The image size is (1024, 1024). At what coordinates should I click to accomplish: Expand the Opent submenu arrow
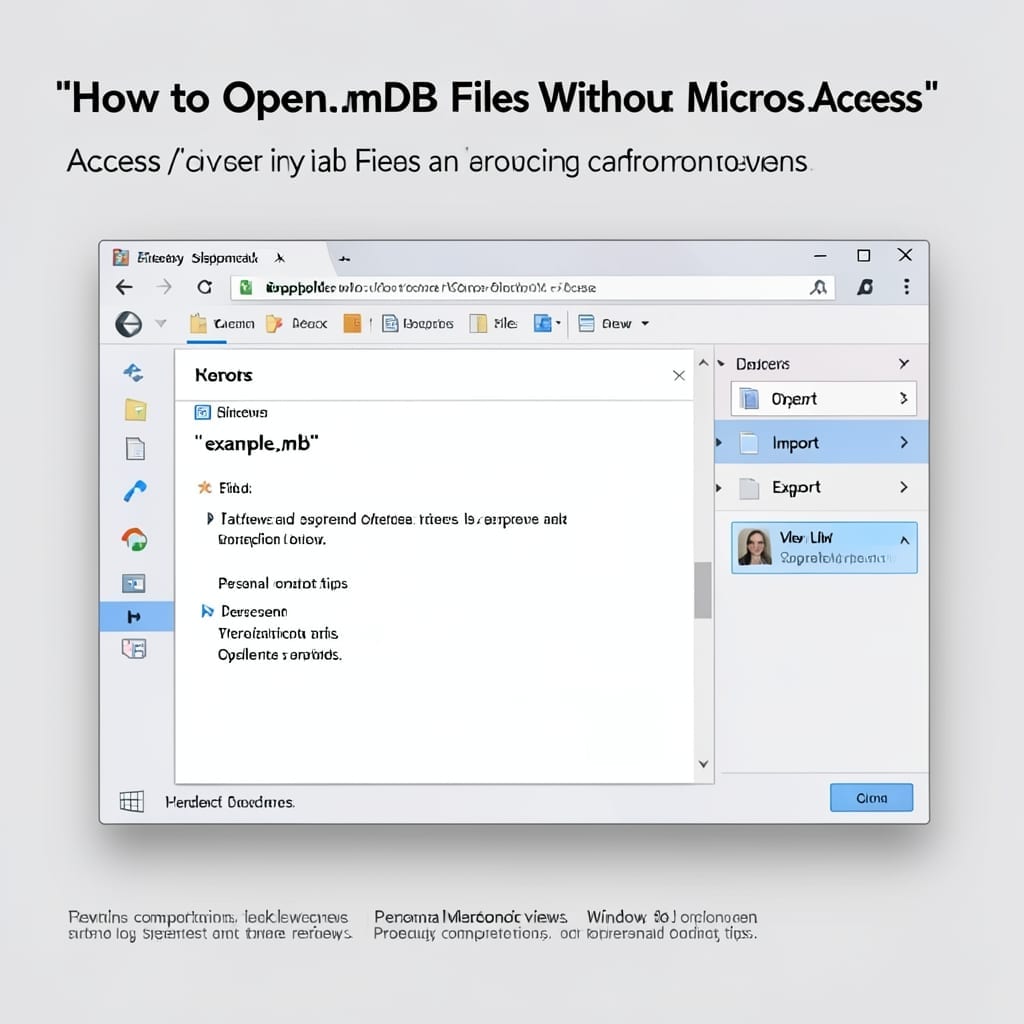coord(904,398)
